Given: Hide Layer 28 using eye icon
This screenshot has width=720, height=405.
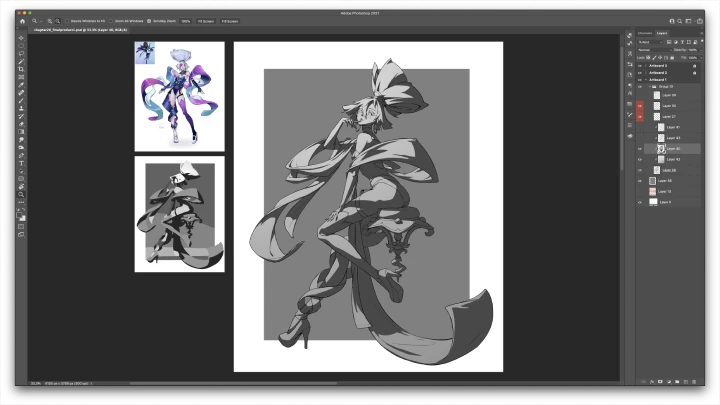Looking at the screenshot, I should tap(640, 170).
